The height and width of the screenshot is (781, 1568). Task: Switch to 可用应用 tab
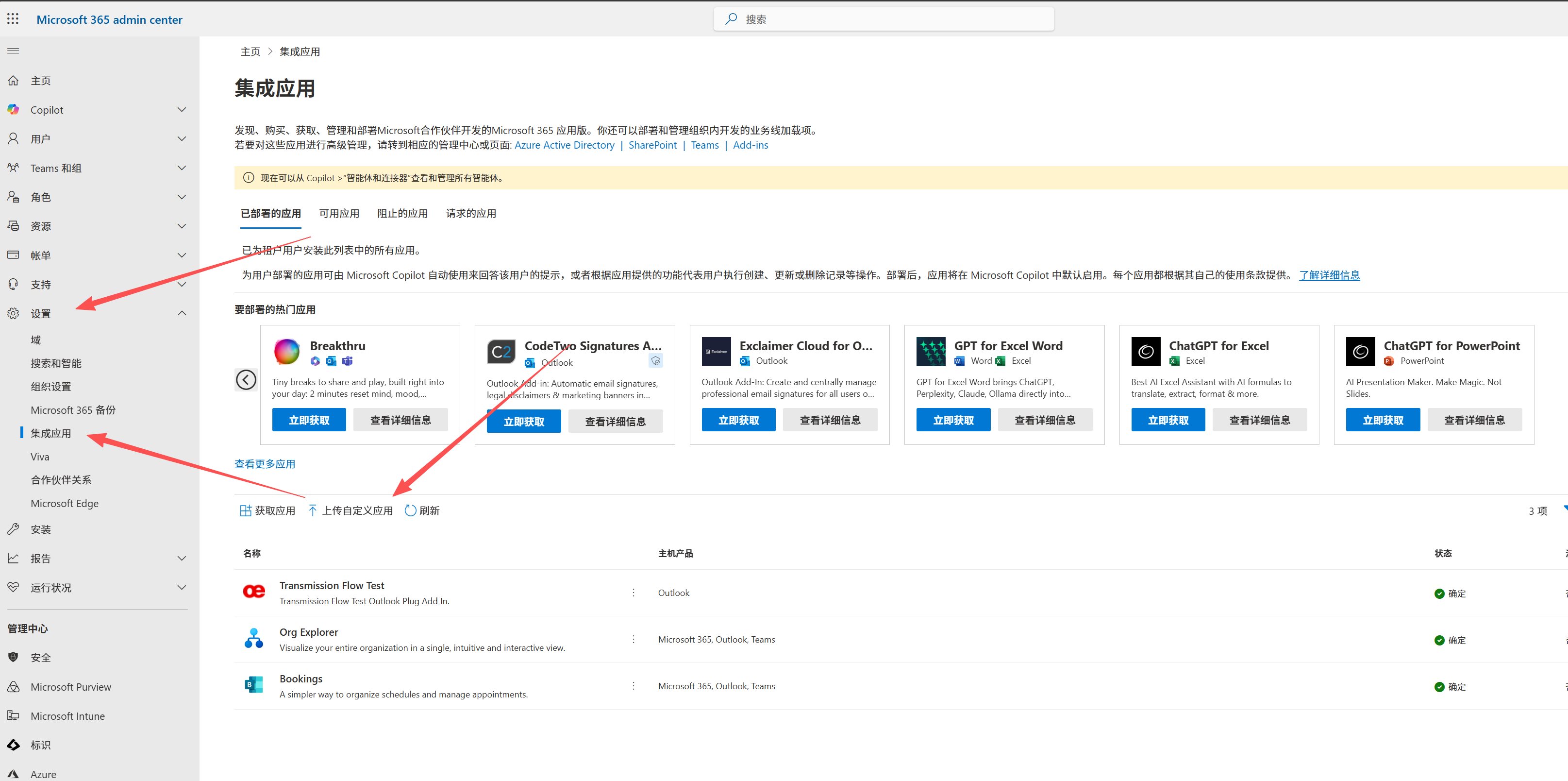(x=339, y=213)
